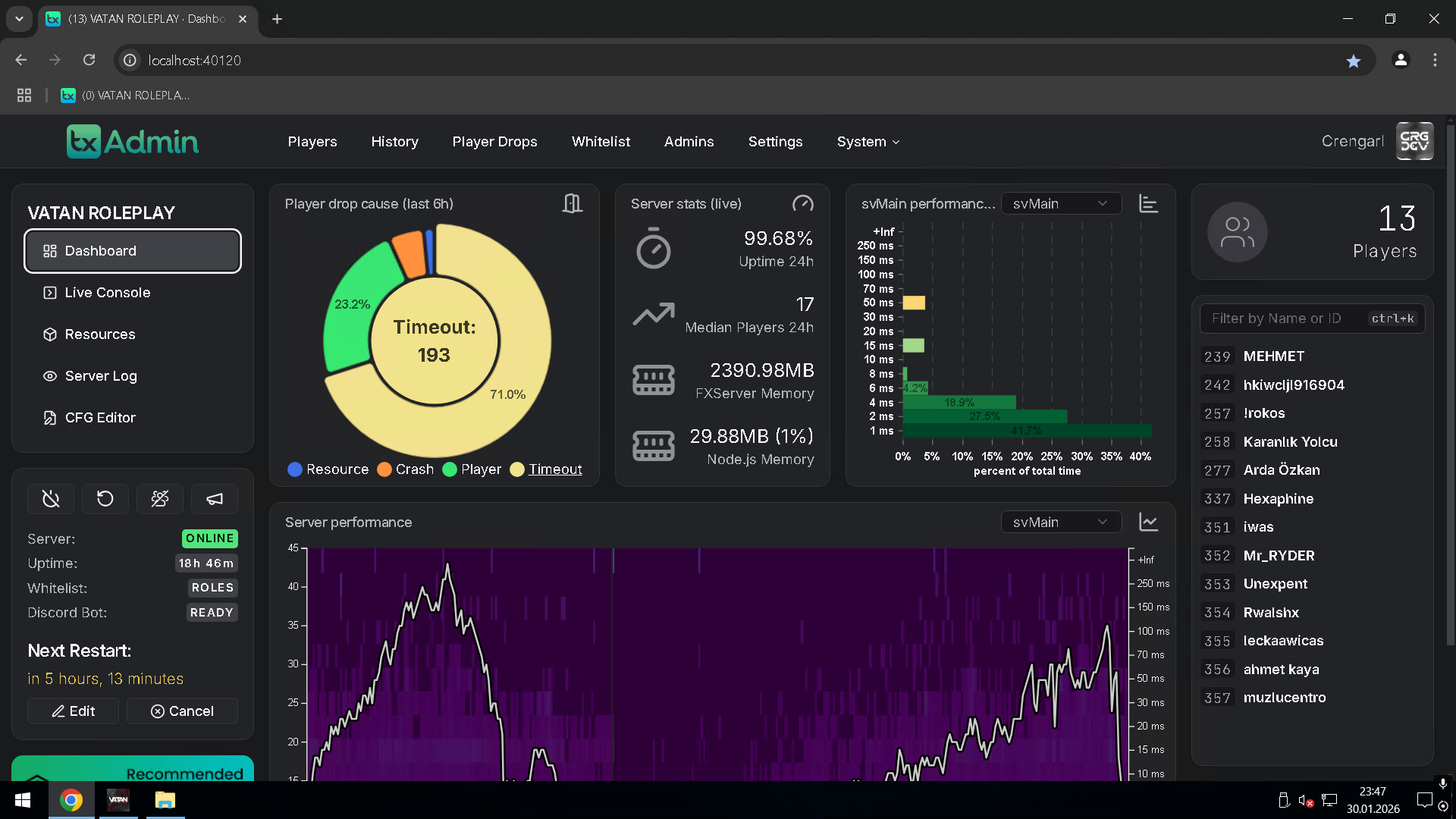Focus the Filter by Name or ID field
This screenshot has width=1456, height=819.
click(x=1312, y=318)
